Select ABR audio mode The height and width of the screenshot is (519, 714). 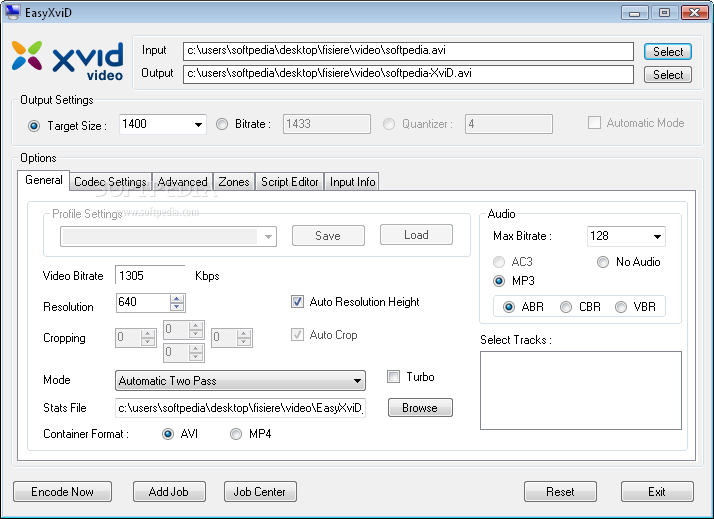tap(509, 307)
